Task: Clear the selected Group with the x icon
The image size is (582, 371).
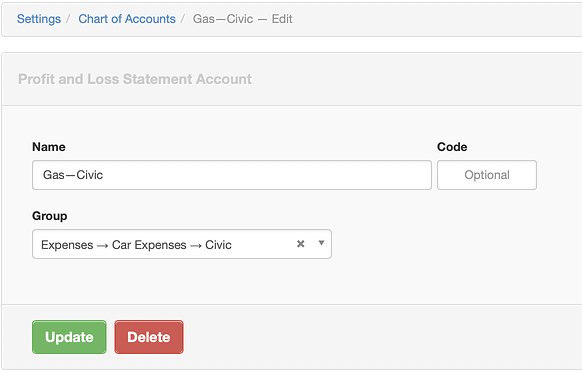Action: [x=301, y=244]
